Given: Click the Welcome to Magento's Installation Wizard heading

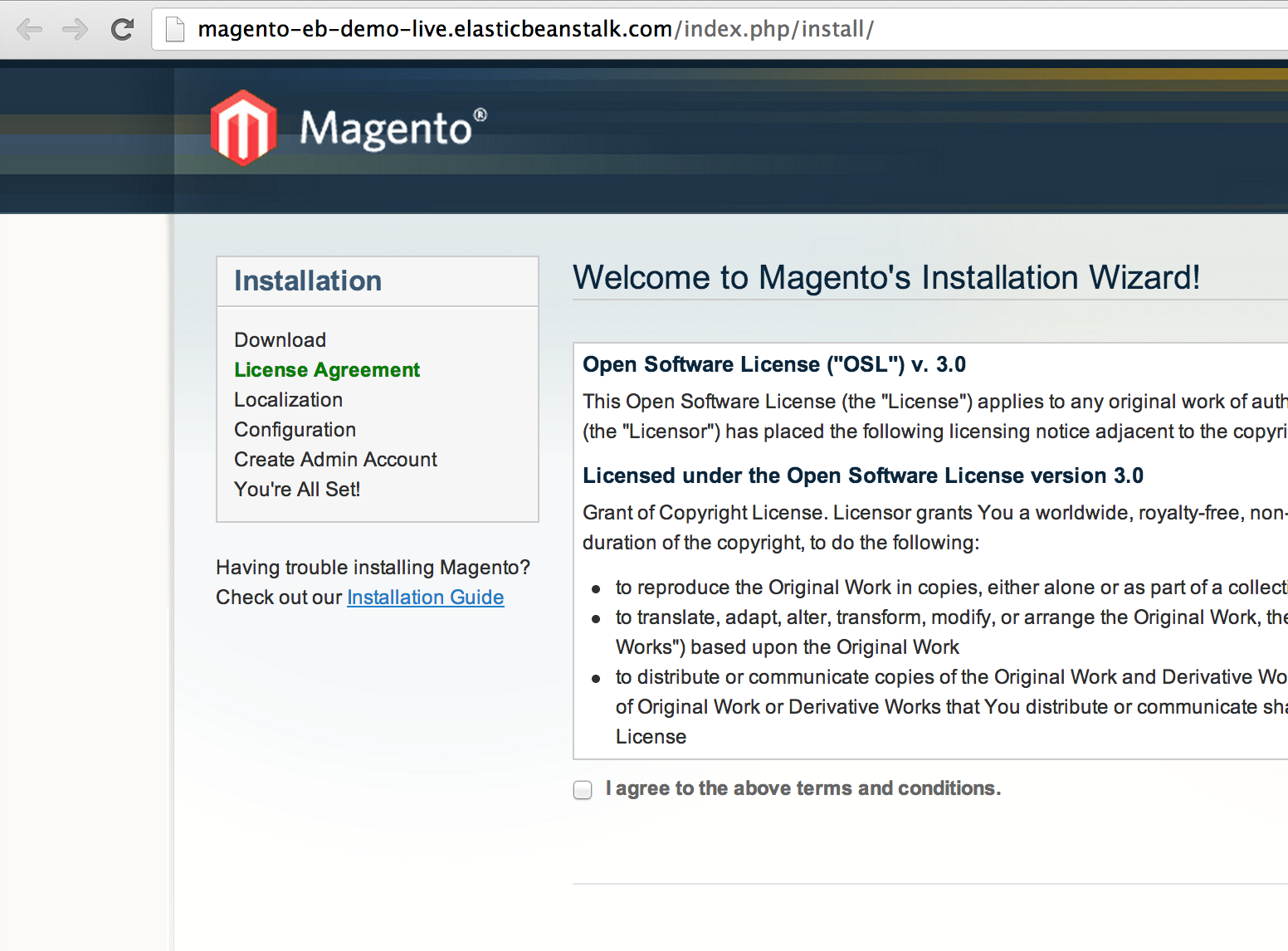Looking at the screenshot, I should click(886, 278).
